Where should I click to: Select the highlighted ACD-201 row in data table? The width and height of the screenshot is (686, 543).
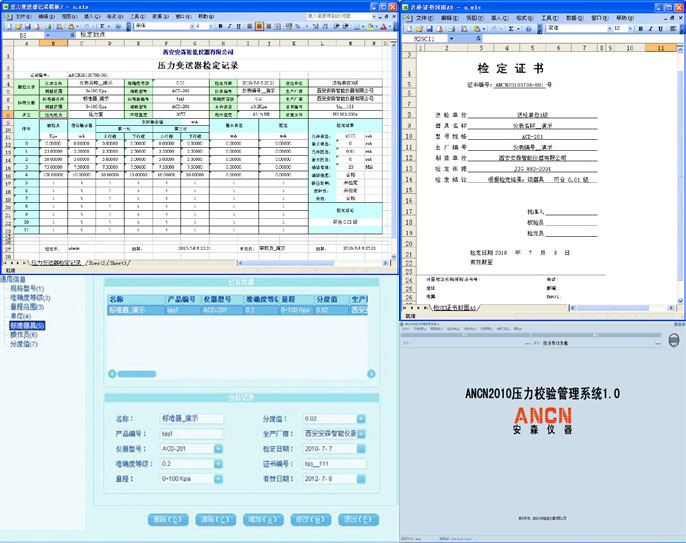238,310
